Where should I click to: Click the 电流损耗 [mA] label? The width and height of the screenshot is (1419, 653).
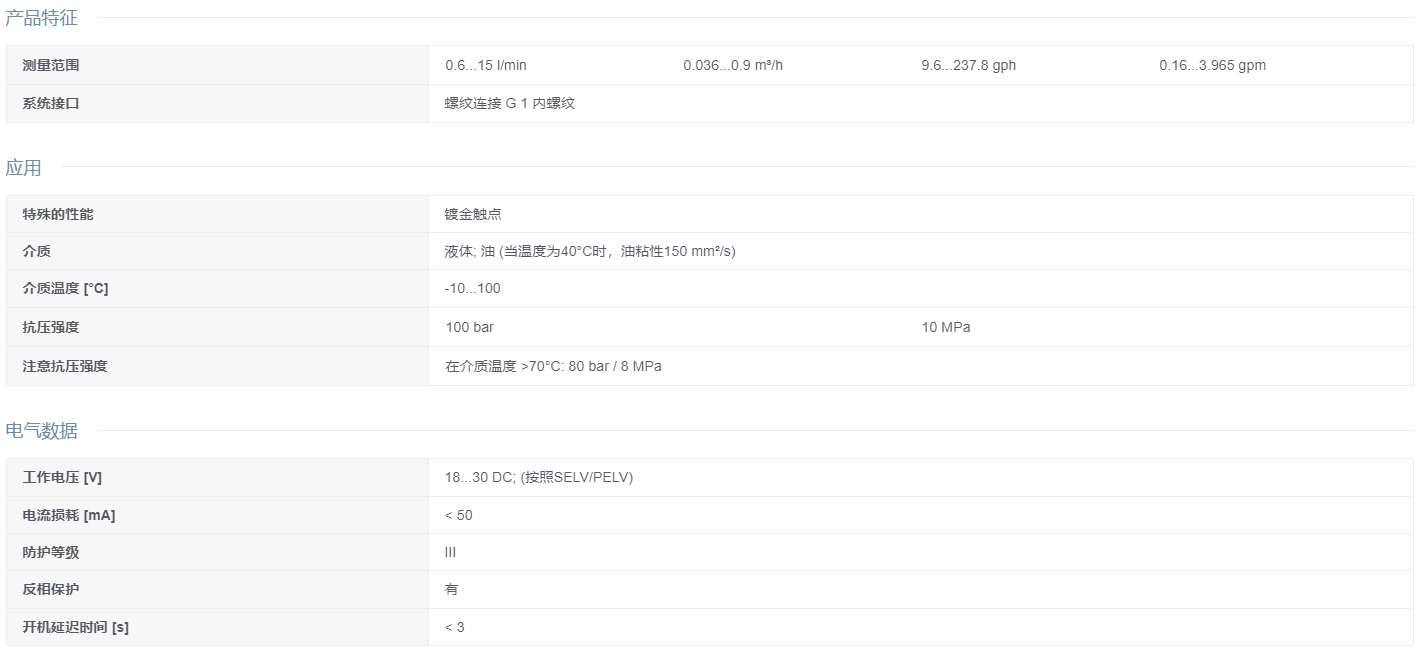pos(69,515)
